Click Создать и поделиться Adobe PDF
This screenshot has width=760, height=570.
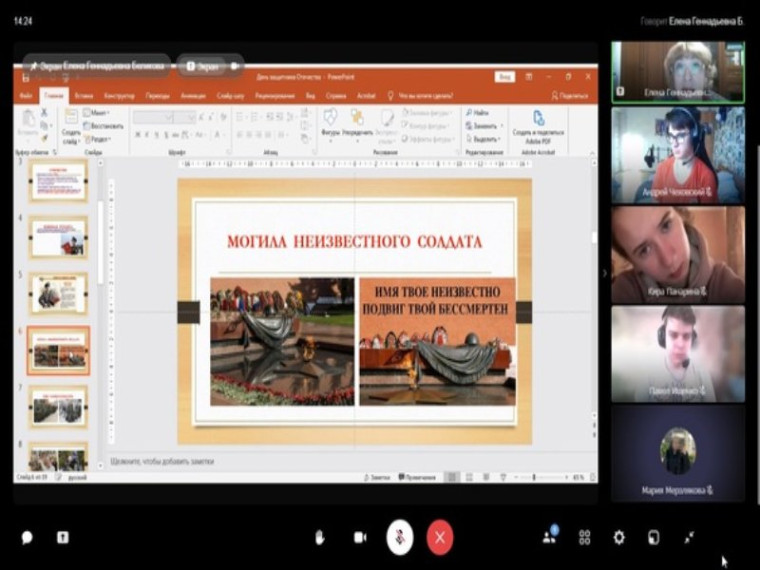pyautogui.click(x=538, y=127)
